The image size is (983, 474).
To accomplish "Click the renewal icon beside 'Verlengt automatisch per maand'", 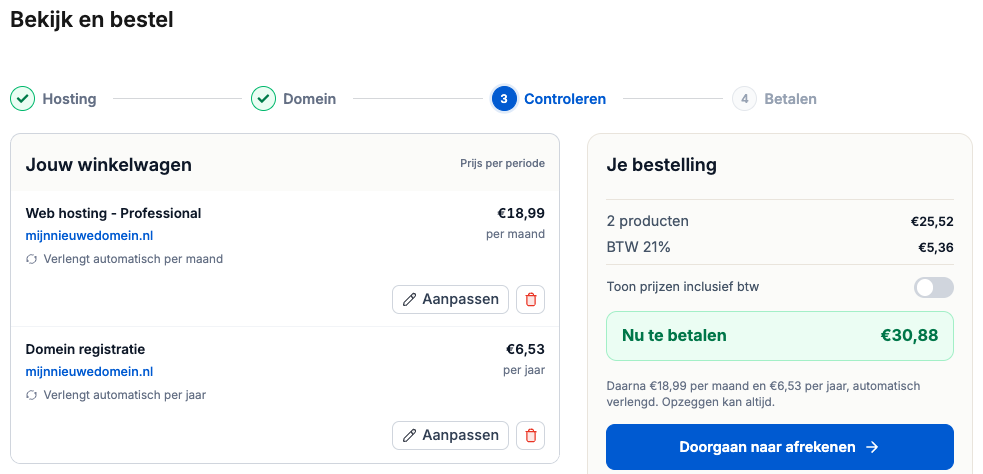I will click(31, 259).
